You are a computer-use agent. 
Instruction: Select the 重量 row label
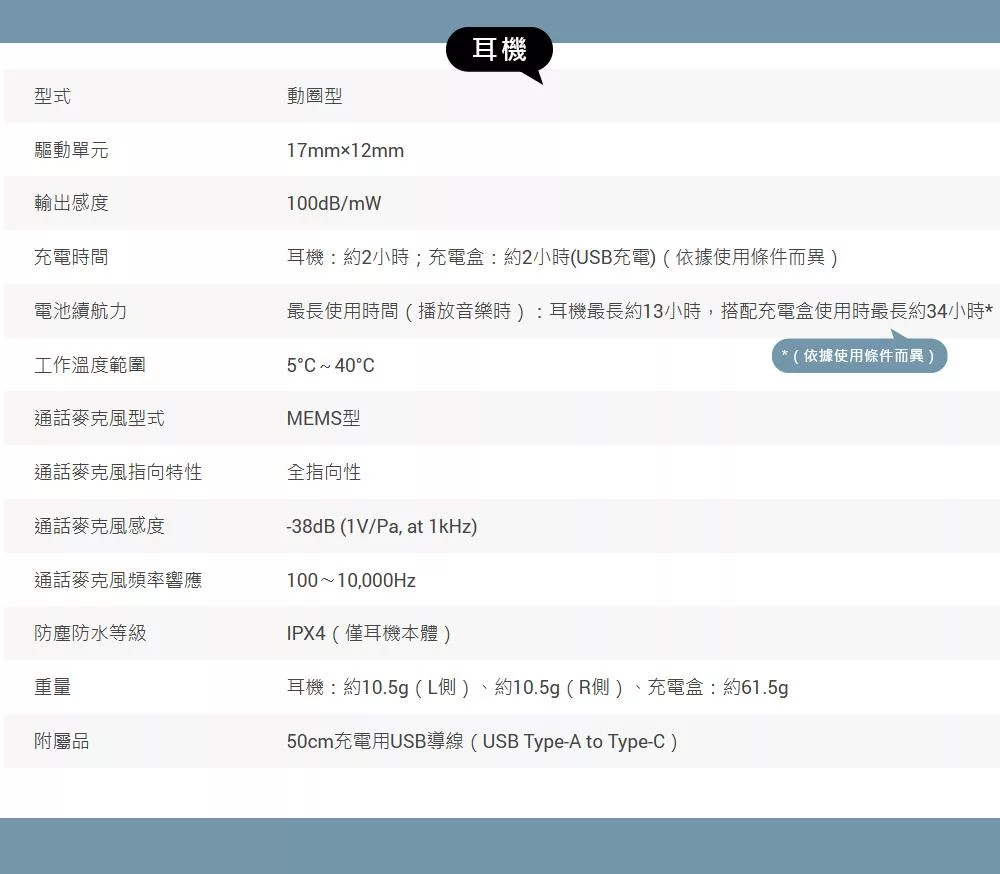tap(52, 688)
